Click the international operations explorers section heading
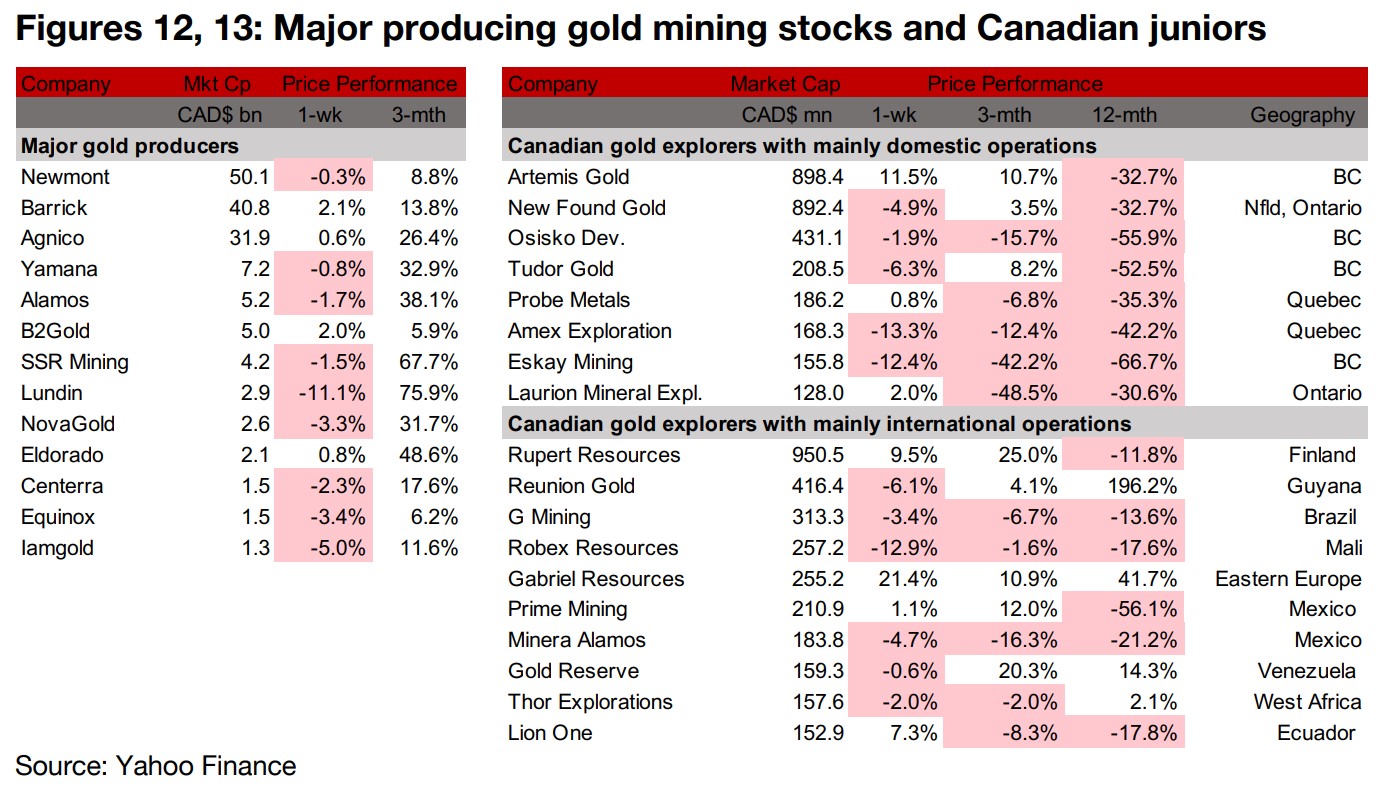This screenshot has height=793, width=1399. click(x=819, y=424)
